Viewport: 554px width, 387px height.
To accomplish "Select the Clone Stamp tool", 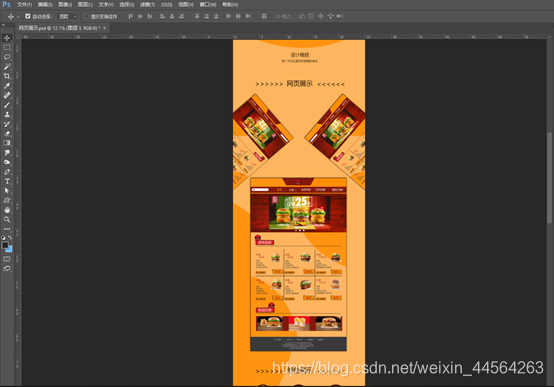I will (x=7, y=114).
